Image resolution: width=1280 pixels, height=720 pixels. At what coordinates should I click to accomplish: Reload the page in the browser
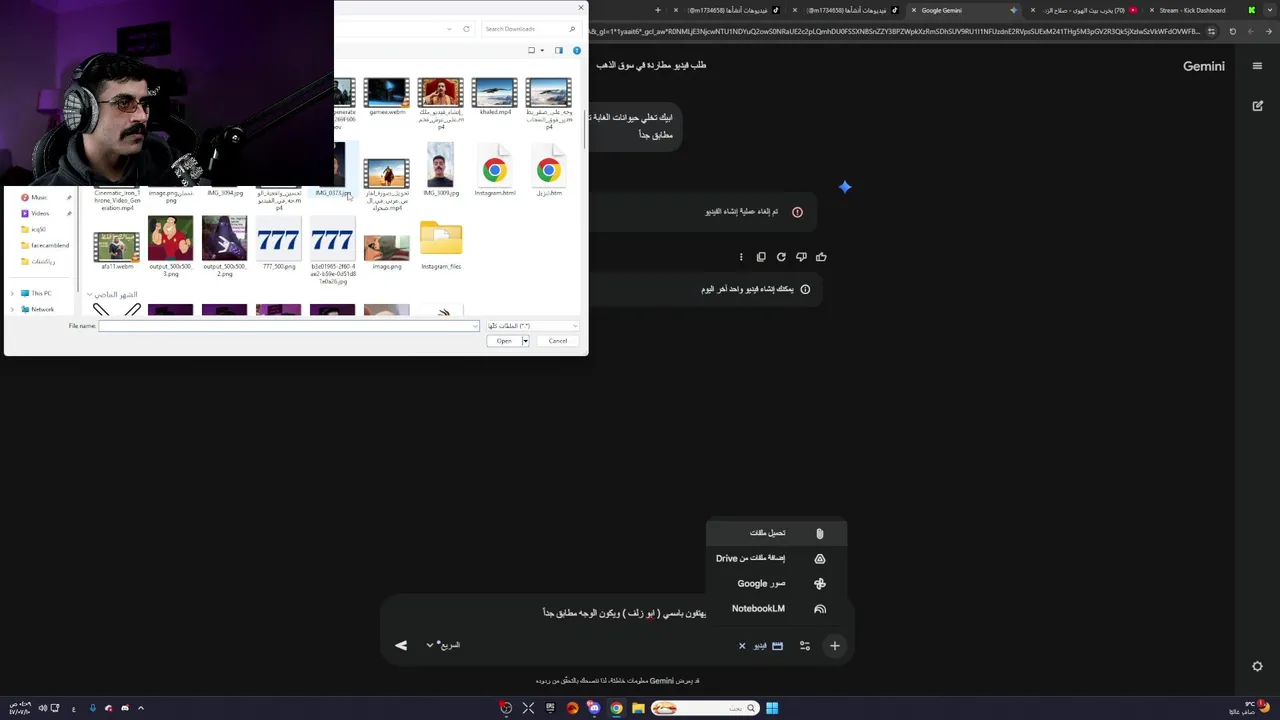[x=1232, y=31]
